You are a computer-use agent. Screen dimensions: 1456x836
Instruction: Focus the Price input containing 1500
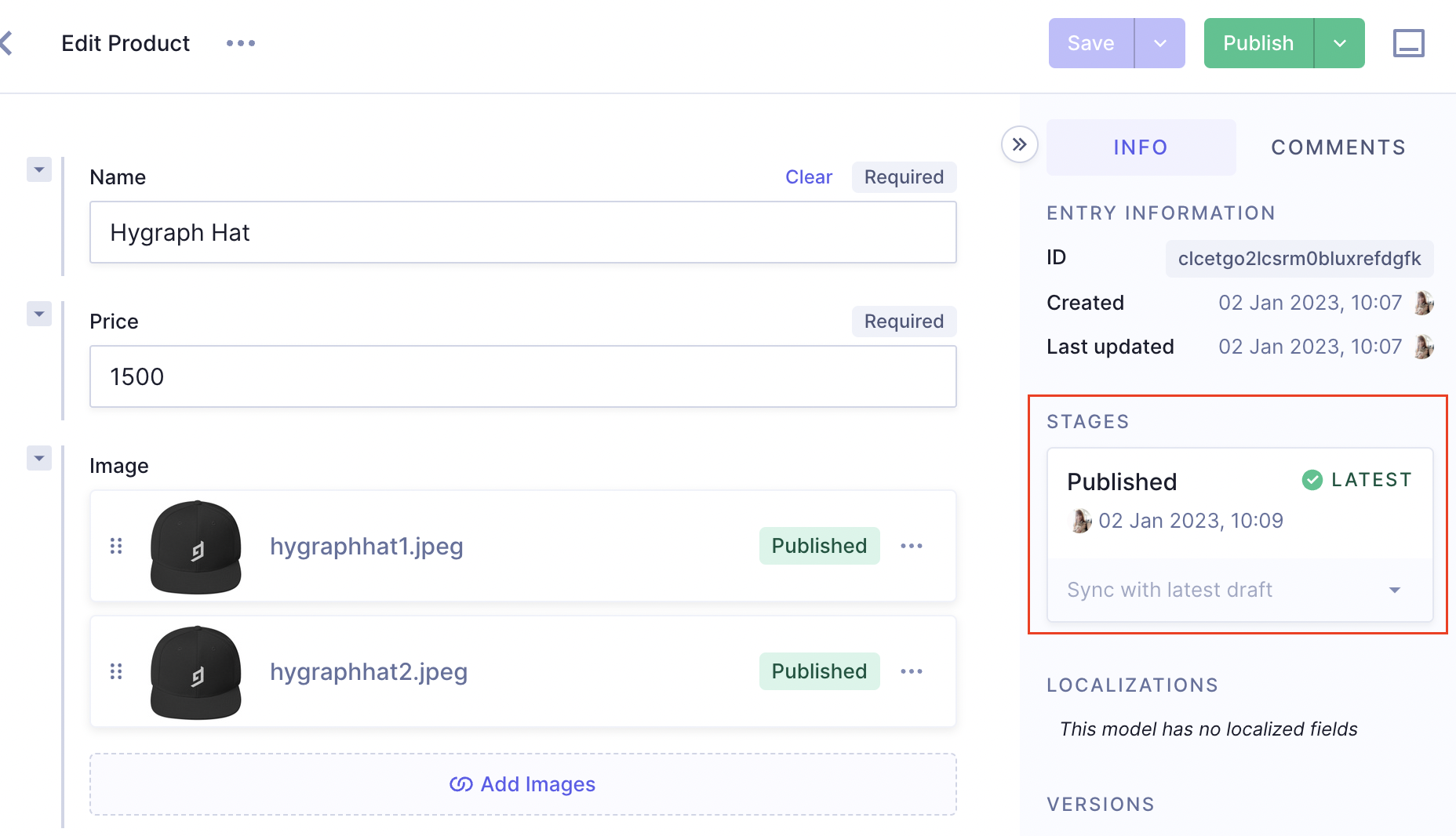522,376
